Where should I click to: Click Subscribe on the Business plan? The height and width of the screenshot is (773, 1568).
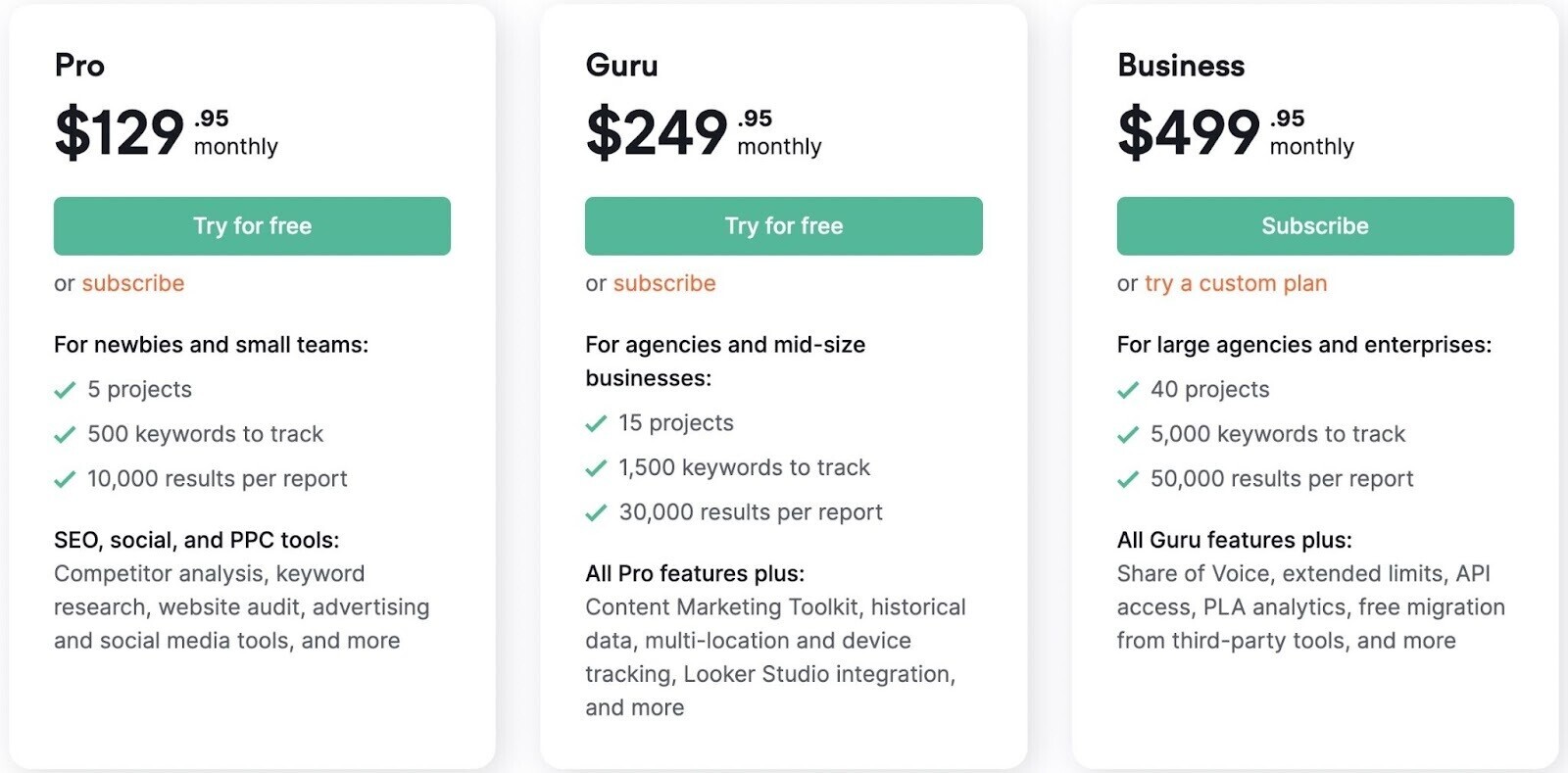(x=1313, y=226)
